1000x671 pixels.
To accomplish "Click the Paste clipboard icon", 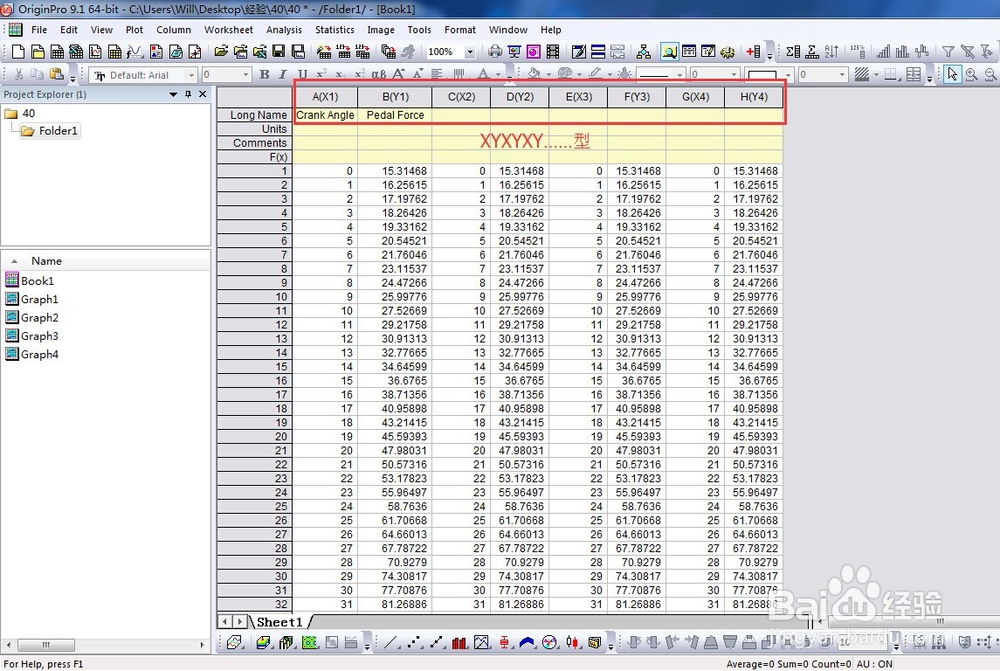I will (x=57, y=75).
